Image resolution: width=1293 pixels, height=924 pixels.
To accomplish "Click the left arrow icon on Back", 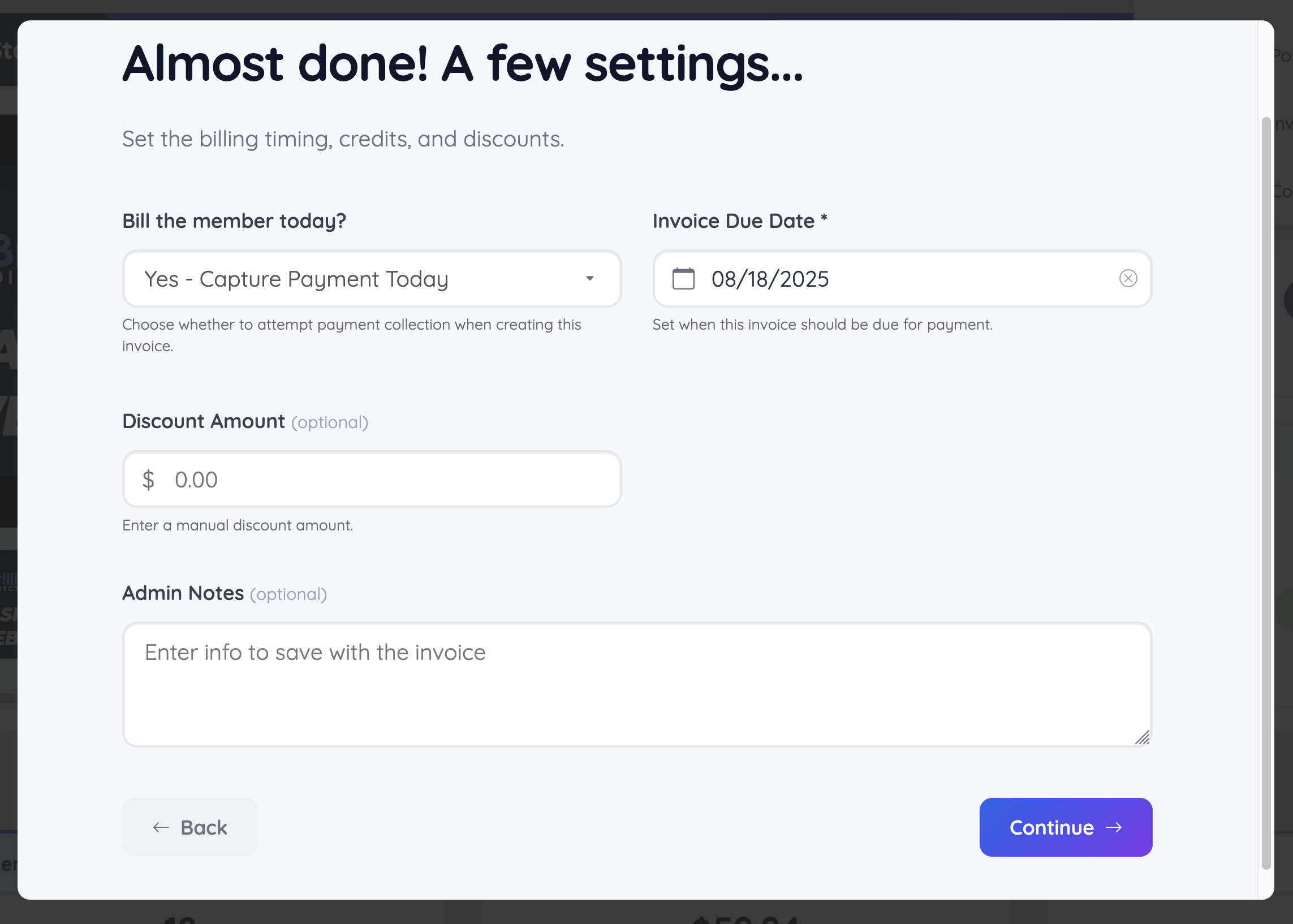I will pyautogui.click(x=161, y=827).
